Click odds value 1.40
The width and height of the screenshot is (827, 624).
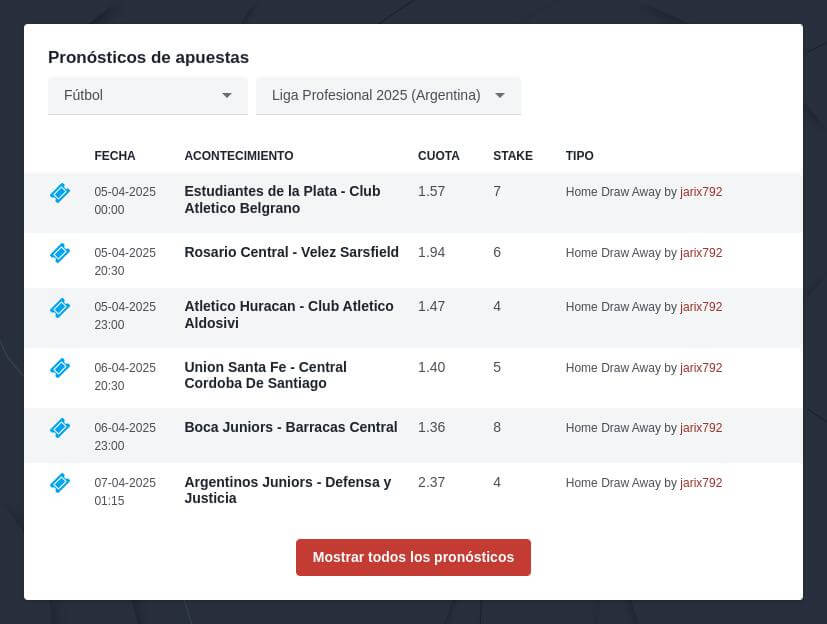[431, 367]
